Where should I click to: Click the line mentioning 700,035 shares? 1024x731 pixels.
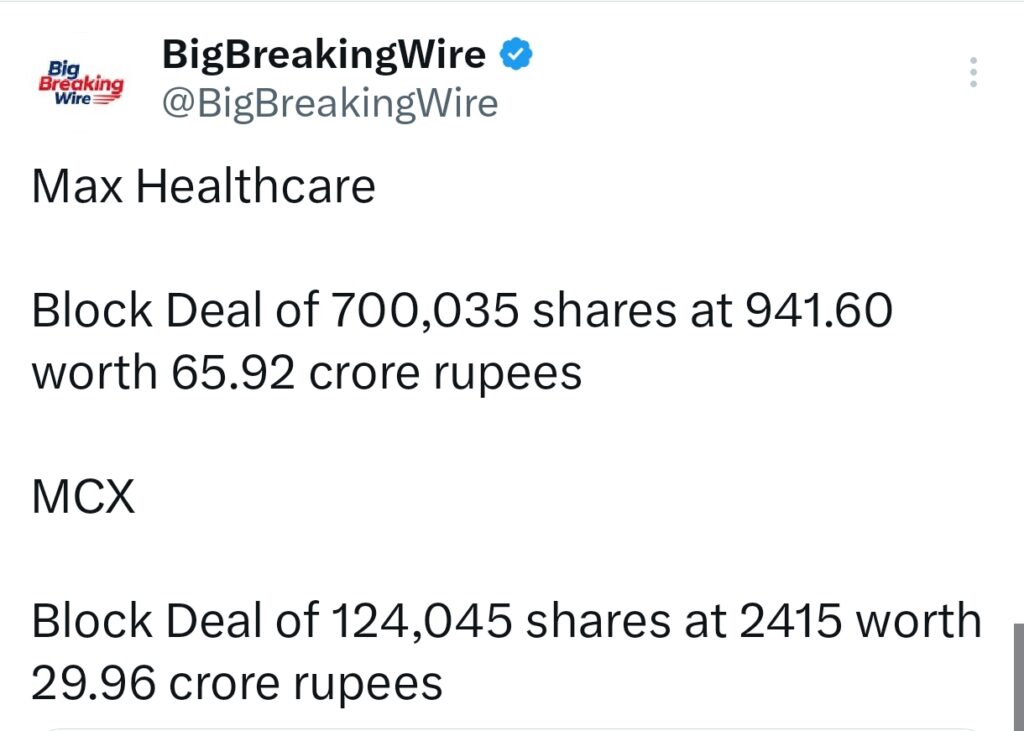point(460,310)
